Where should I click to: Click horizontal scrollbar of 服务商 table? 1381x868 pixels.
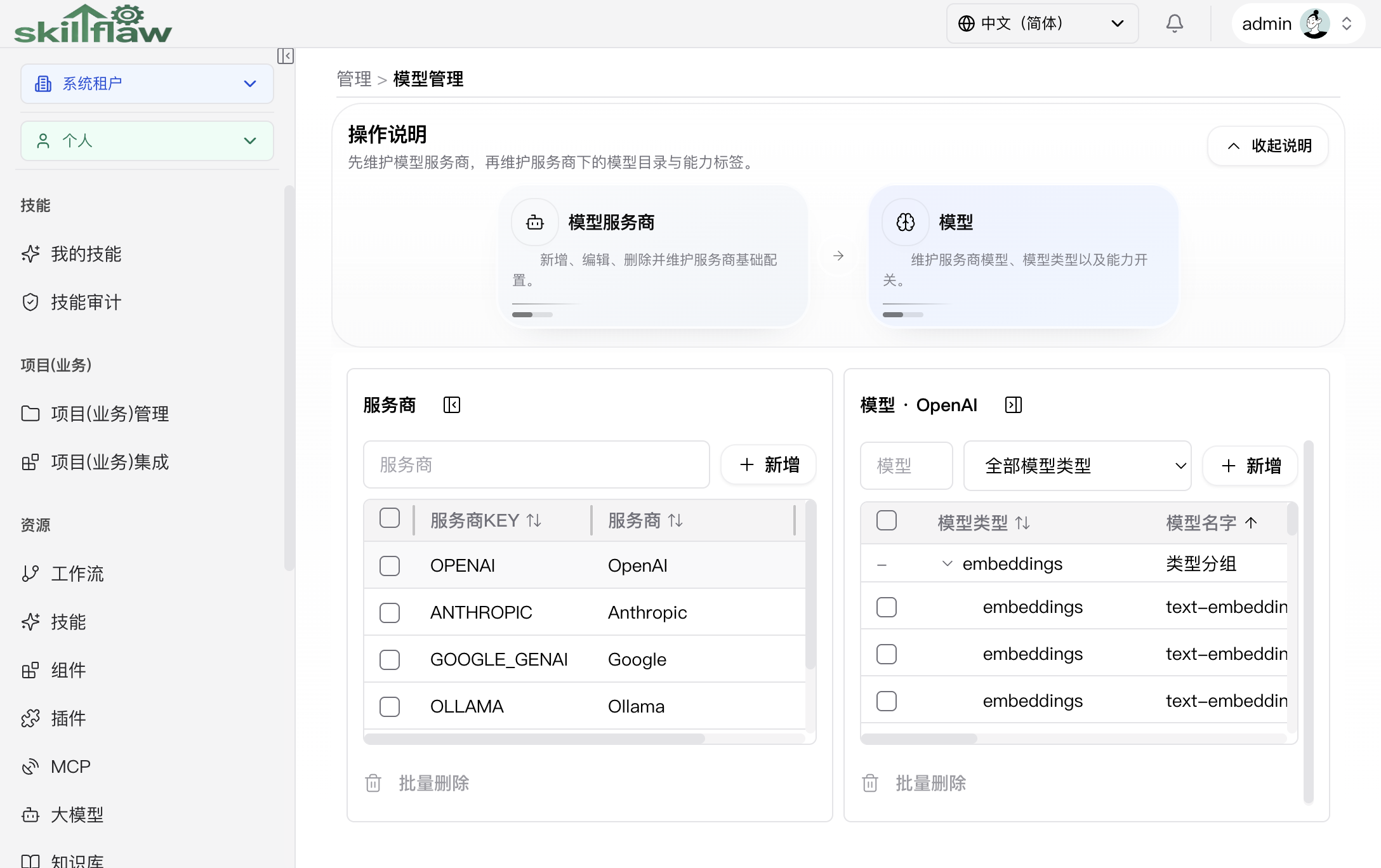(x=534, y=739)
